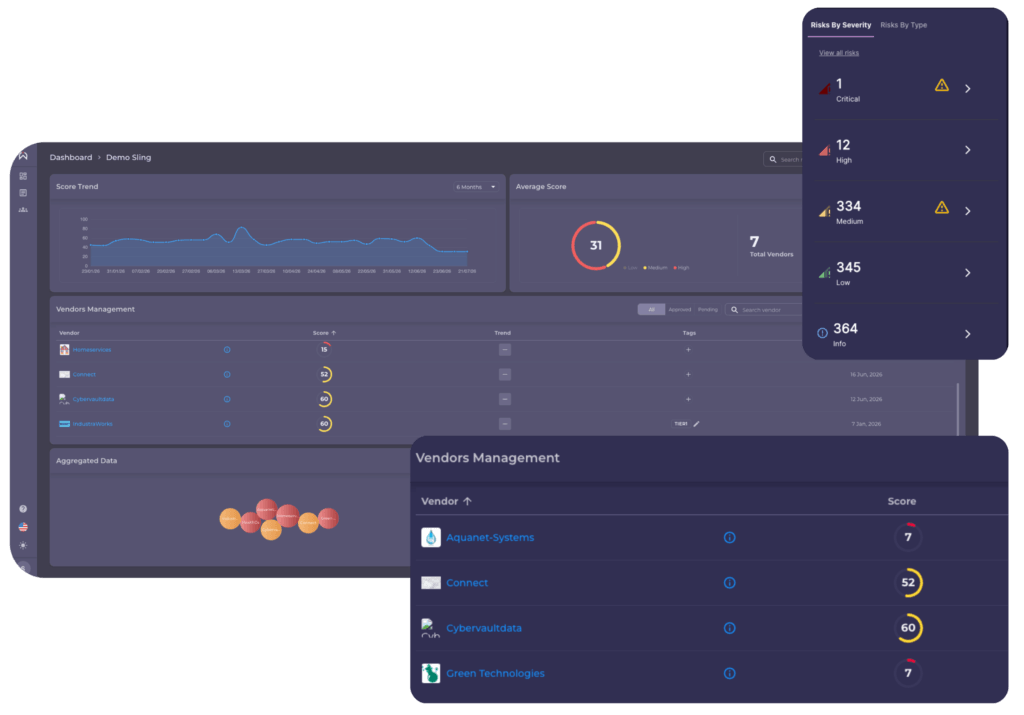Expand the Low risks chevron

coord(968,273)
